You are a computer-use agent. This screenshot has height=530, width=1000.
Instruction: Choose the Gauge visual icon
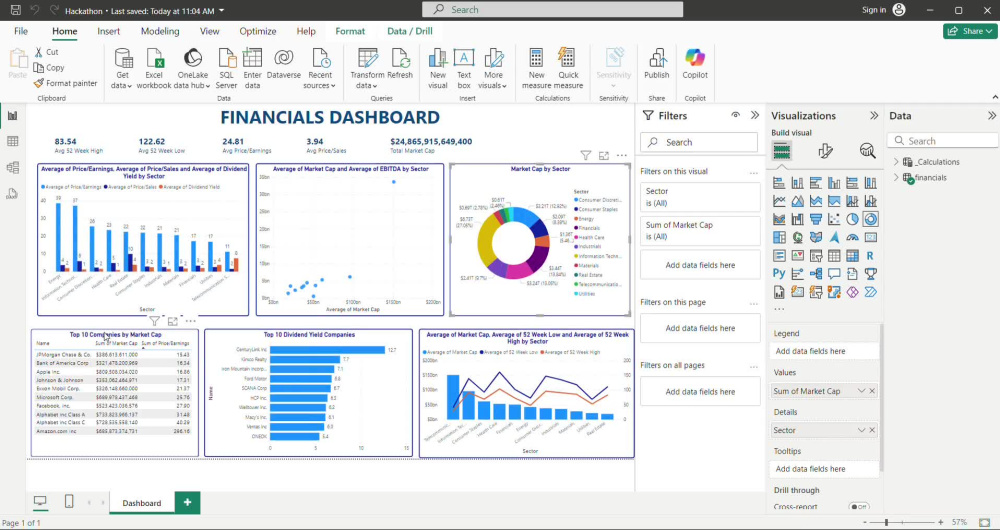[853, 238]
